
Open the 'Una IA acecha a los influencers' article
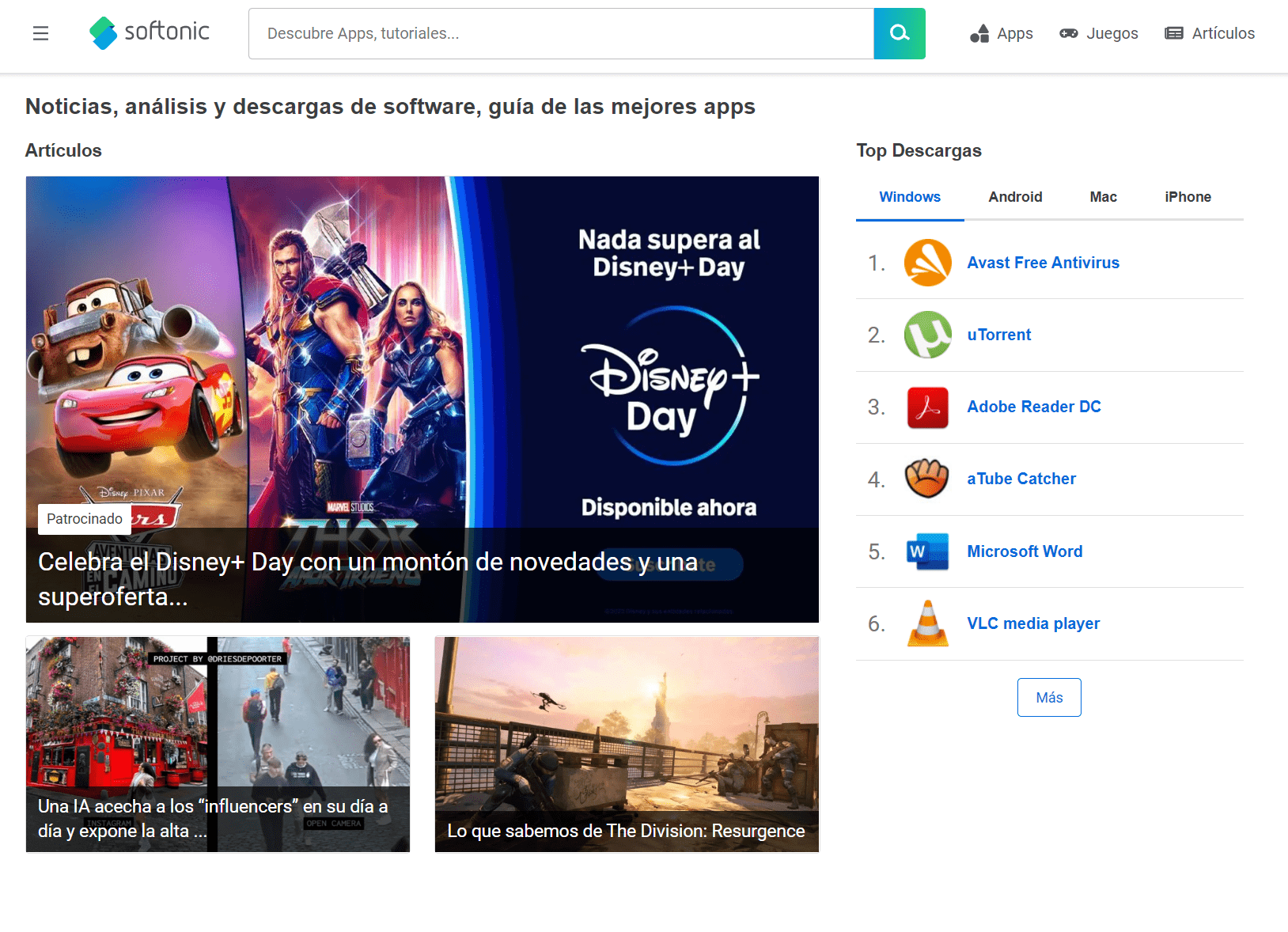pyautogui.click(x=218, y=744)
